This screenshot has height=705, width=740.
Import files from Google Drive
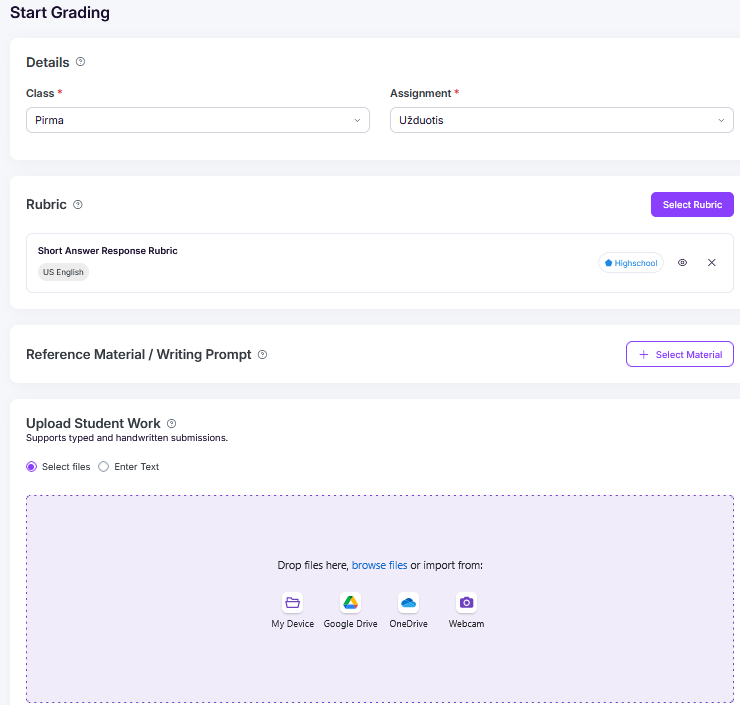click(x=350, y=603)
